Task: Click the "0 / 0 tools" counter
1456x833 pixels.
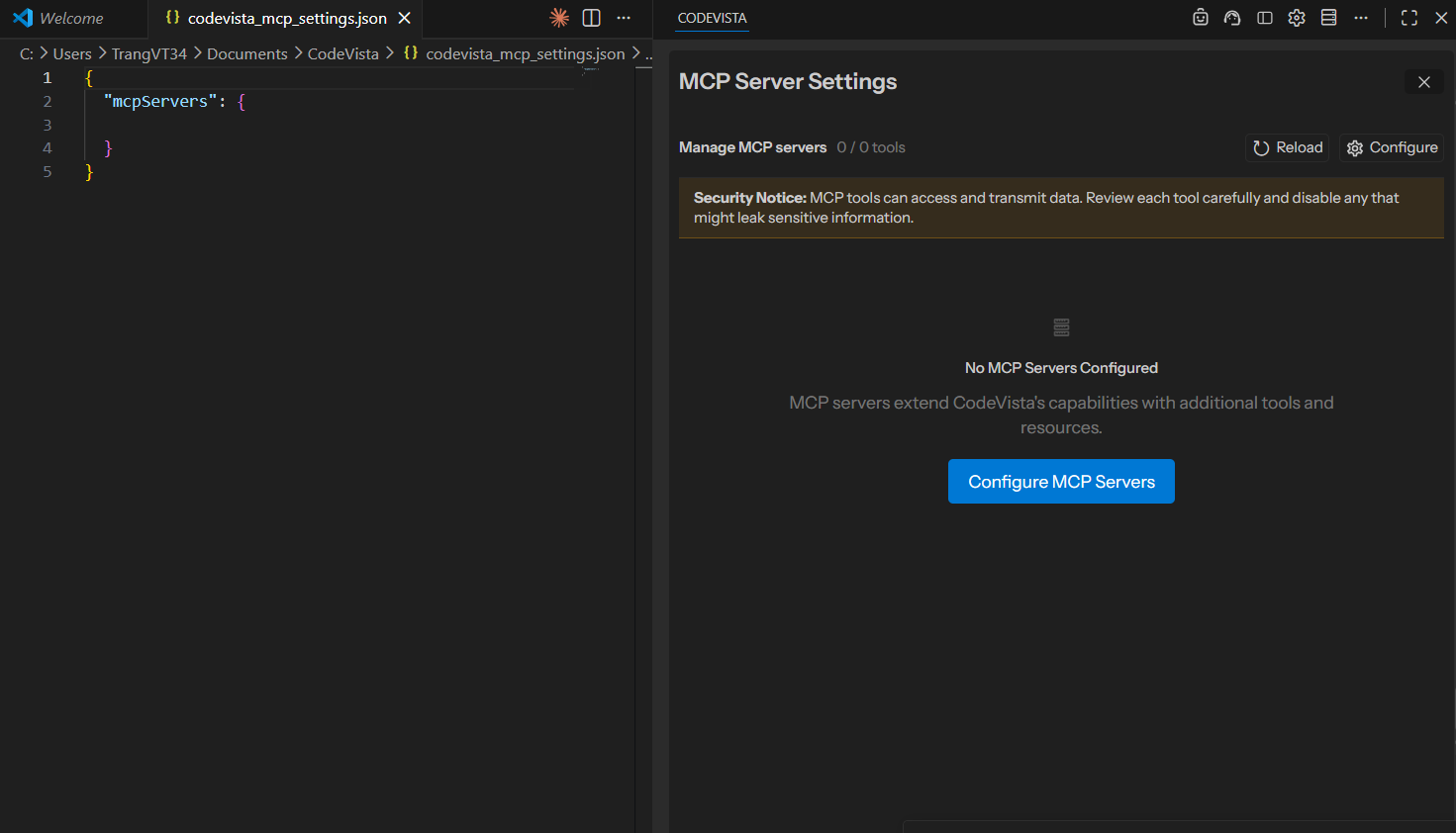Action: click(x=871, y=147)
